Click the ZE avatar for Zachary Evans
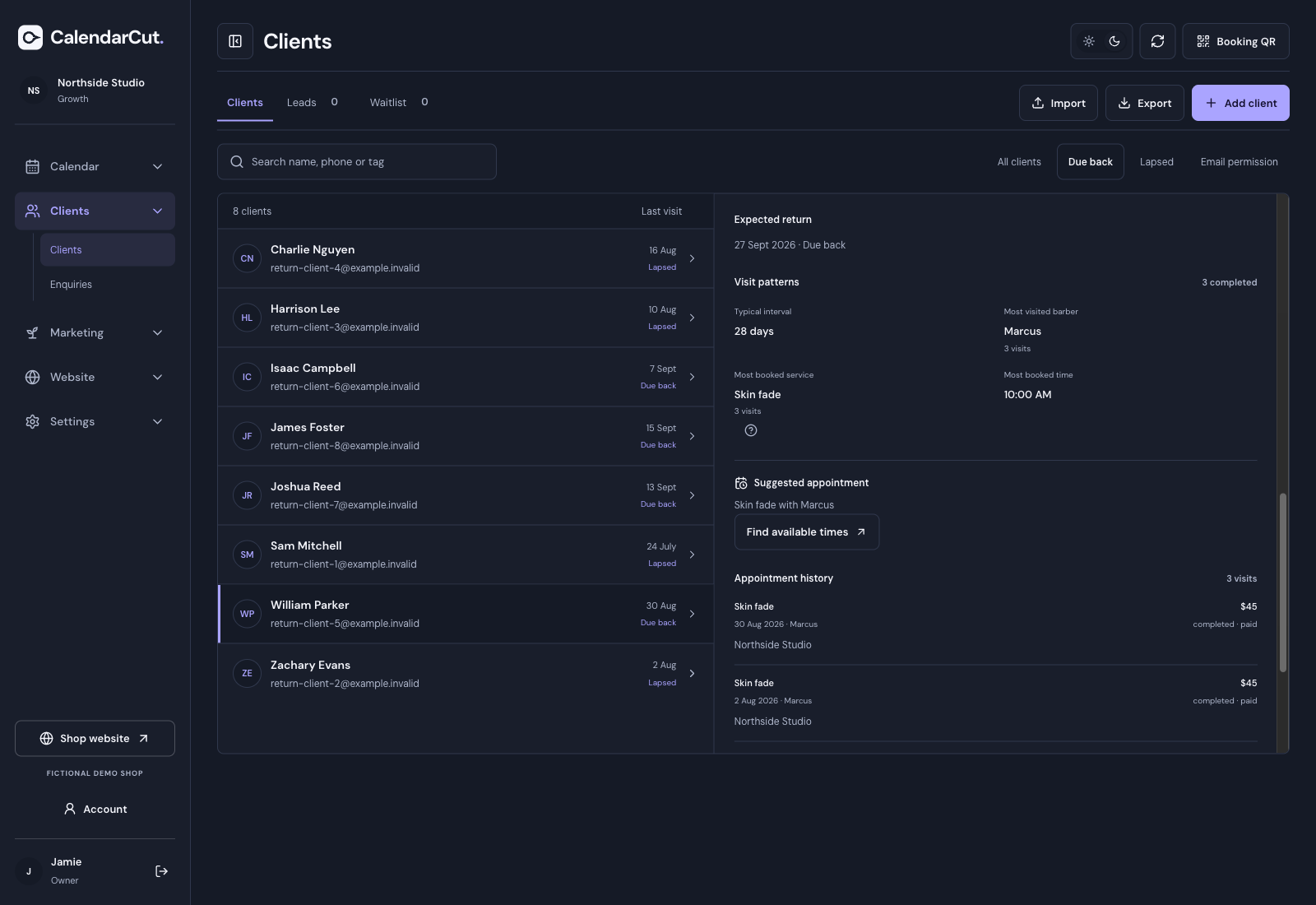Viewport: 1316px width, 905px height. click(x=247, y=673)
